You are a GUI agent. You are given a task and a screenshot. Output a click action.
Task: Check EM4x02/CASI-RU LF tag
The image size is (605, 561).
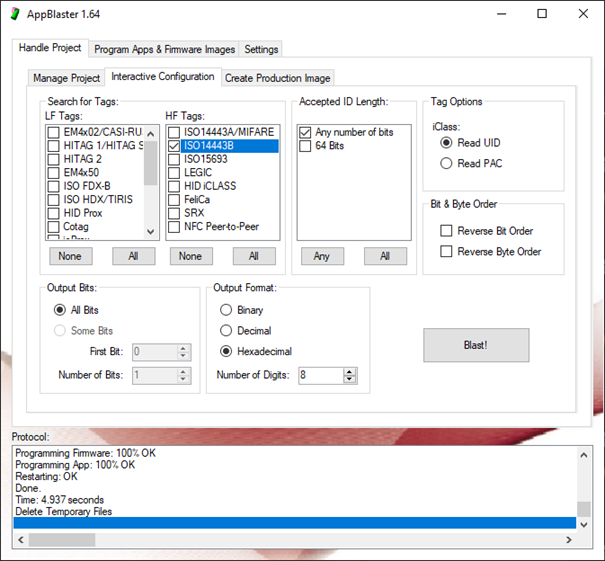click(53, 132)
